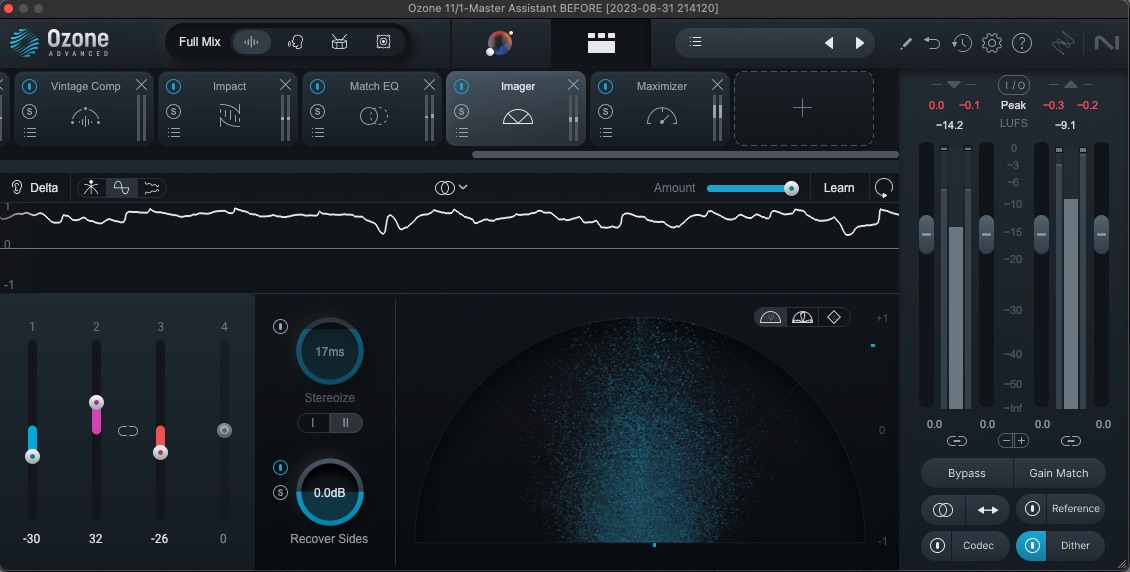Solo the Recover Sides signal

(280, 493)
